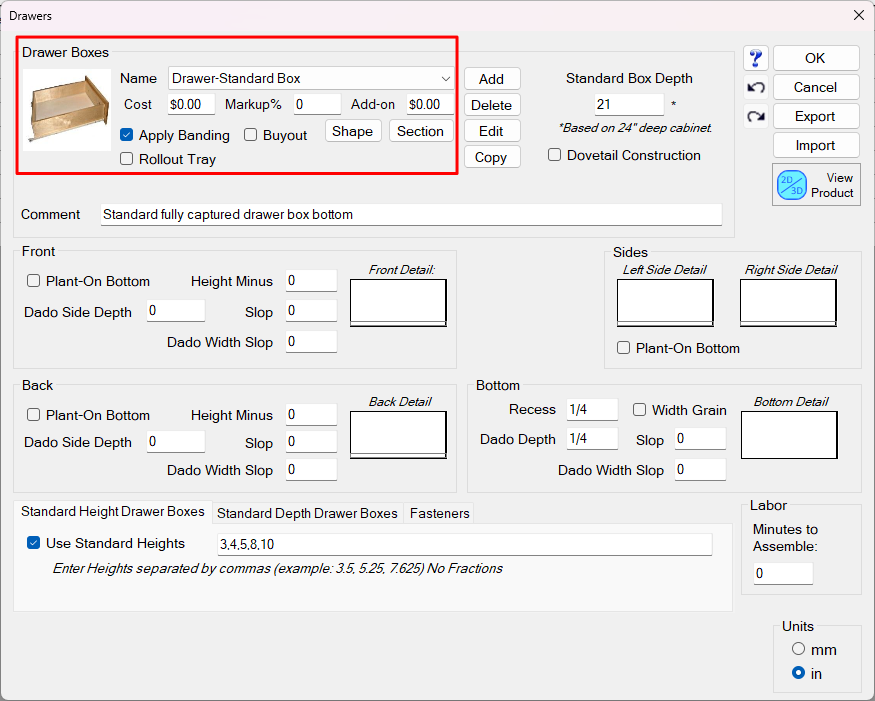This screenshot has height=701, width=875.
Task: Click the redo arrow icon
Action: tap(756, 117)
